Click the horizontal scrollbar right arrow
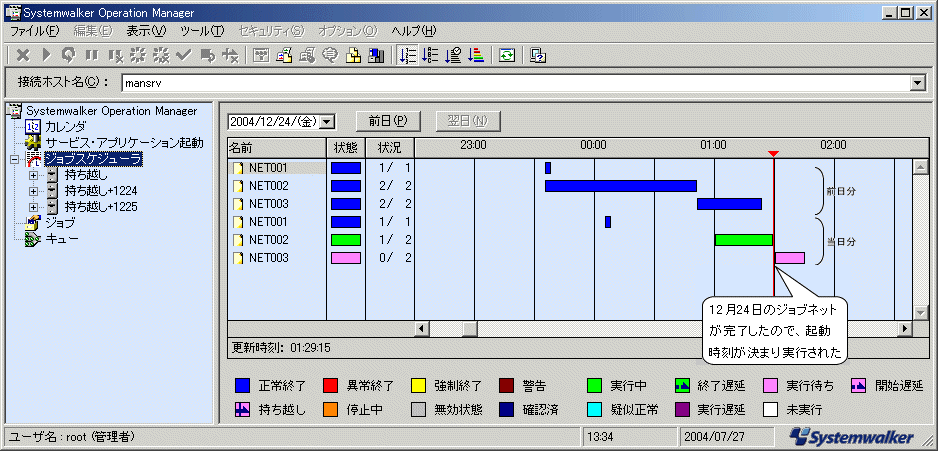Screen dimensions: 938x451 point(905,328)
